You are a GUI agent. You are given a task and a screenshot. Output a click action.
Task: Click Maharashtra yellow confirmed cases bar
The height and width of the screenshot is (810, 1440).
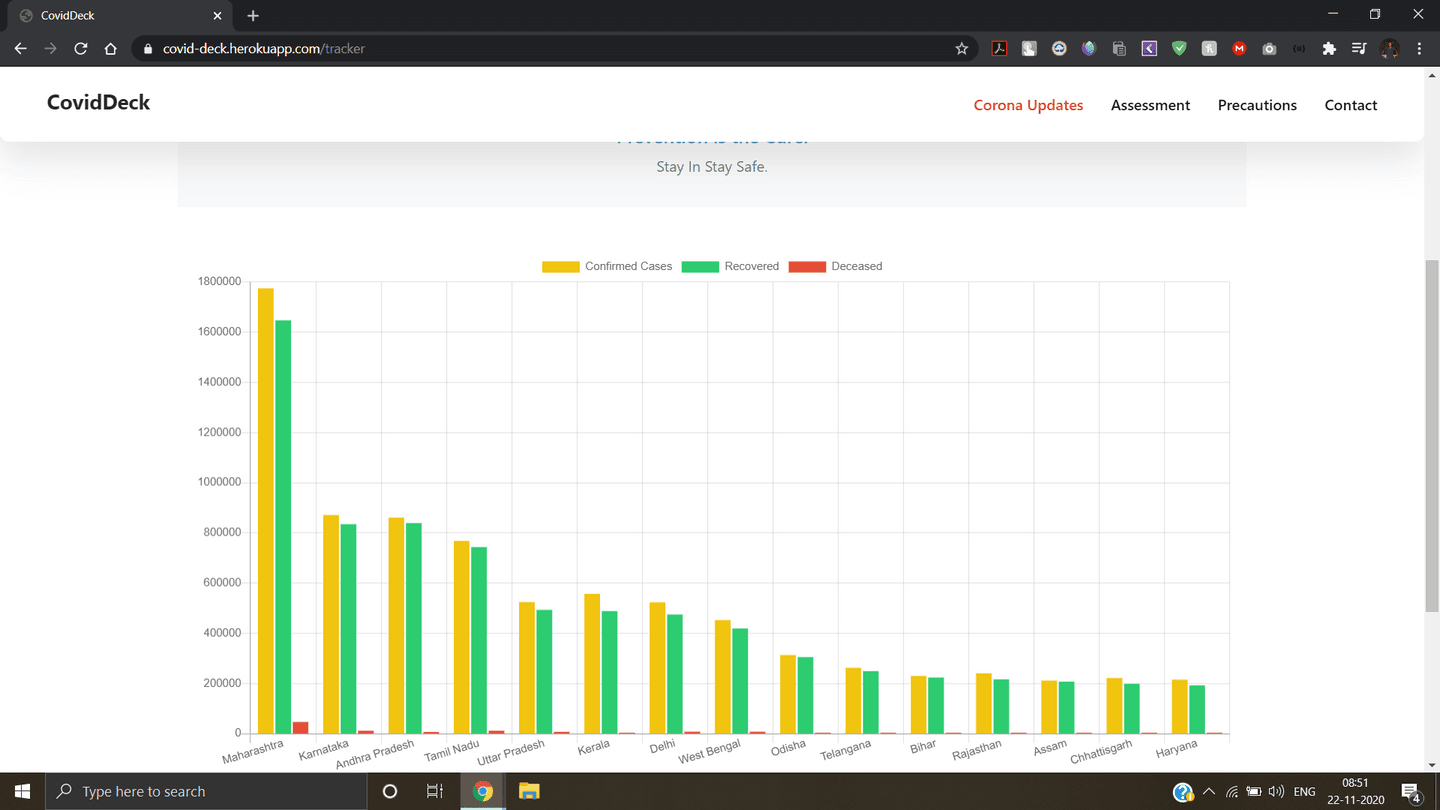pos(266,511)
